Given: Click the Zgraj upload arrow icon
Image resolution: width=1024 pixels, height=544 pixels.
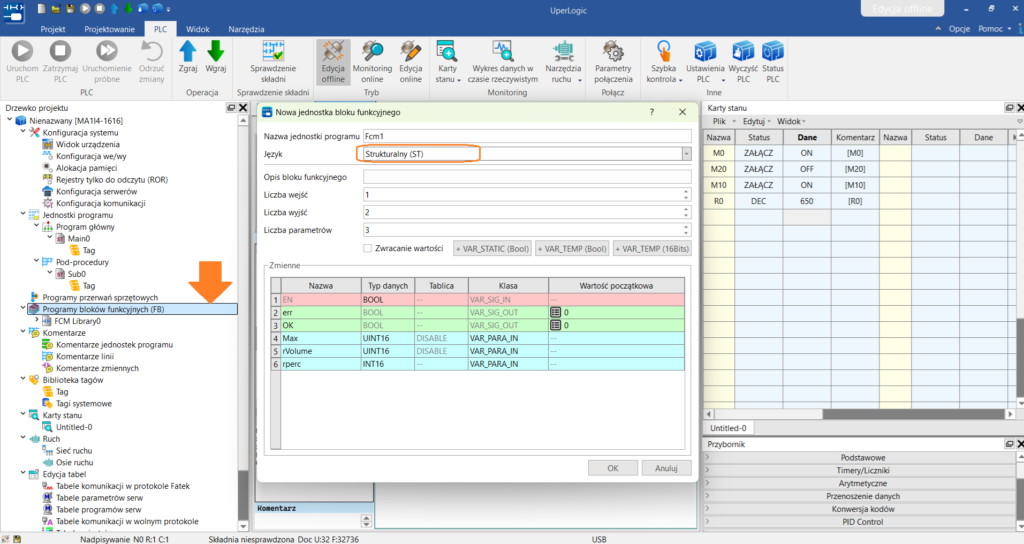Looking at the screenshot, I should (188, 51).
